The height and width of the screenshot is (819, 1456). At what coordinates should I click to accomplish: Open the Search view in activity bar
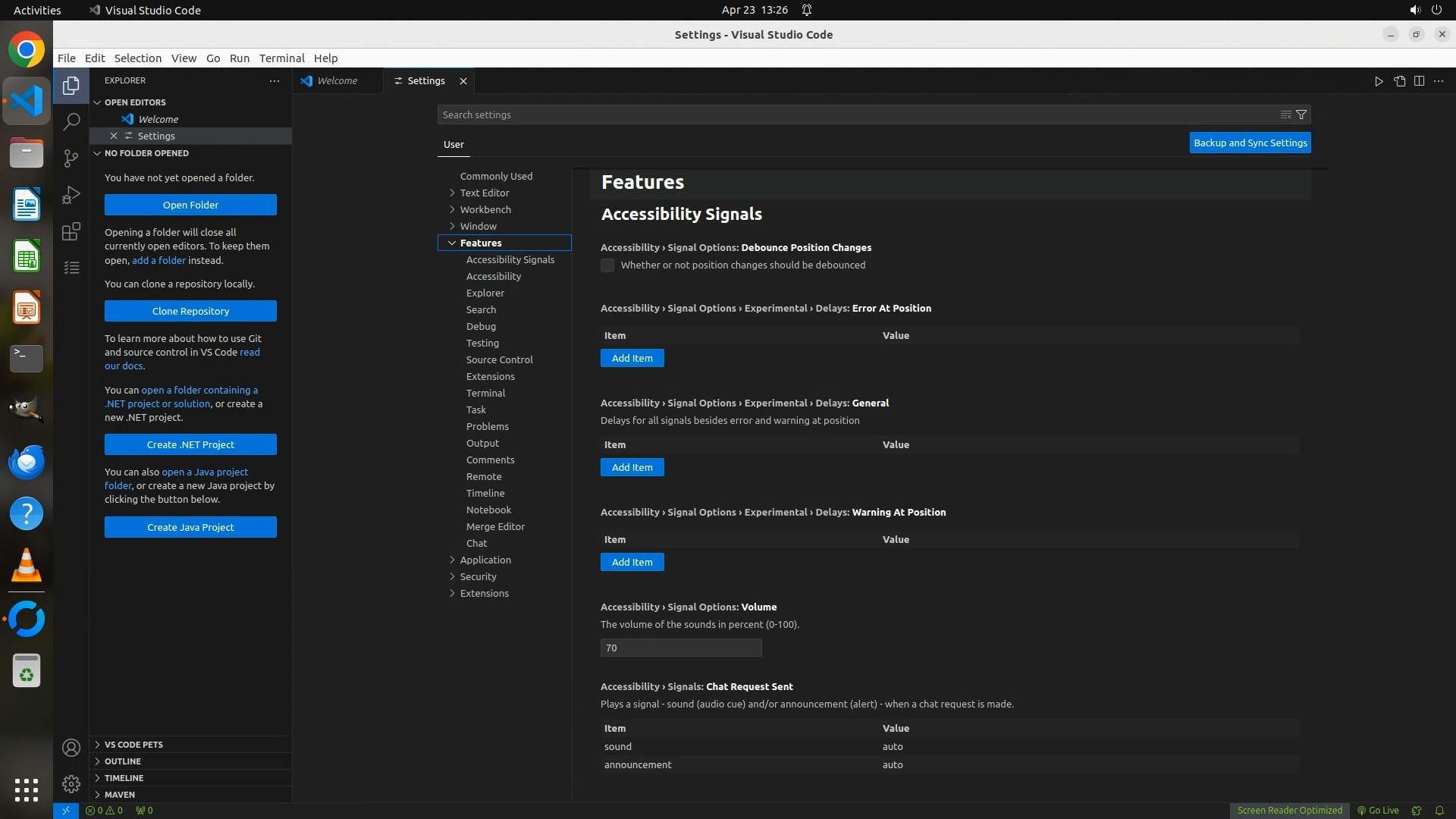71,121
